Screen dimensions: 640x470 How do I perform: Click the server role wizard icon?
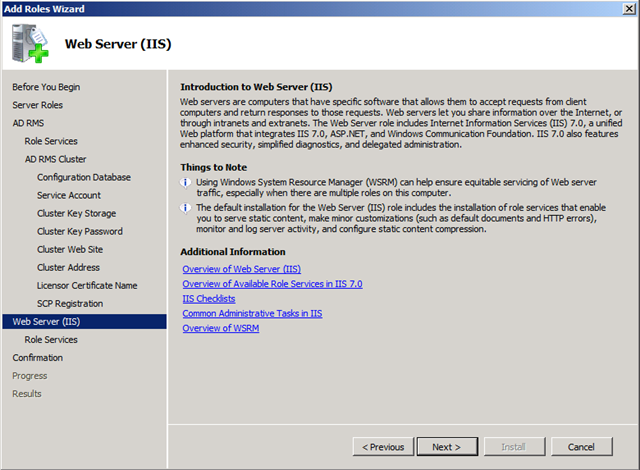tap(30, 44)
